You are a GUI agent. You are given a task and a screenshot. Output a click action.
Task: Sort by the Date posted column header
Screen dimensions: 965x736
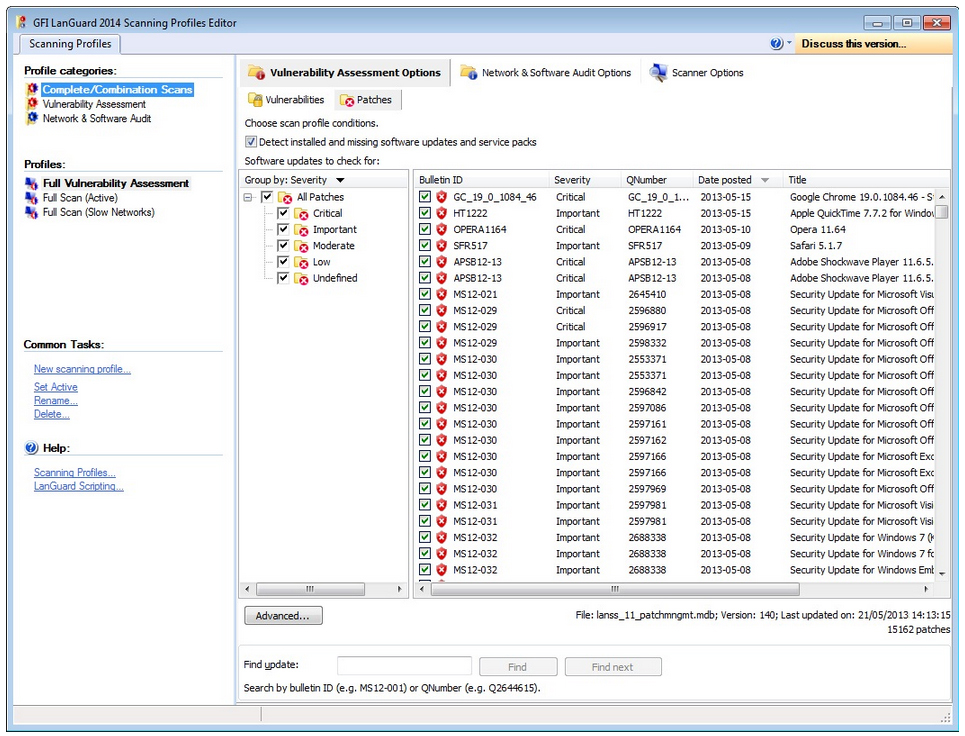pyautogui.click(x=737, y=180)
